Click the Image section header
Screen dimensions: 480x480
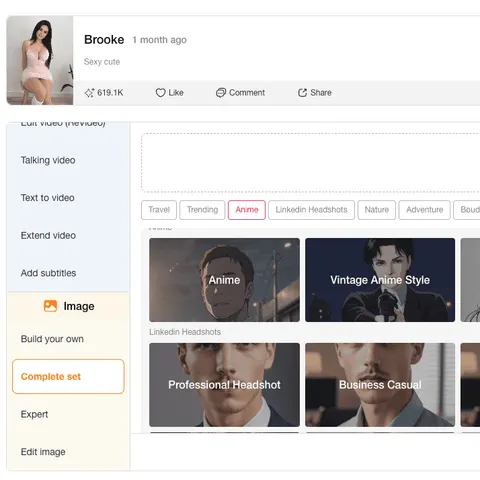pyautogui.click(x=69, y=306)
